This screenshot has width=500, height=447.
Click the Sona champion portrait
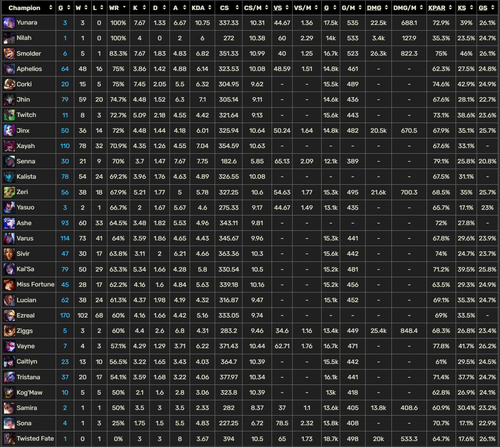pos(9,423)
